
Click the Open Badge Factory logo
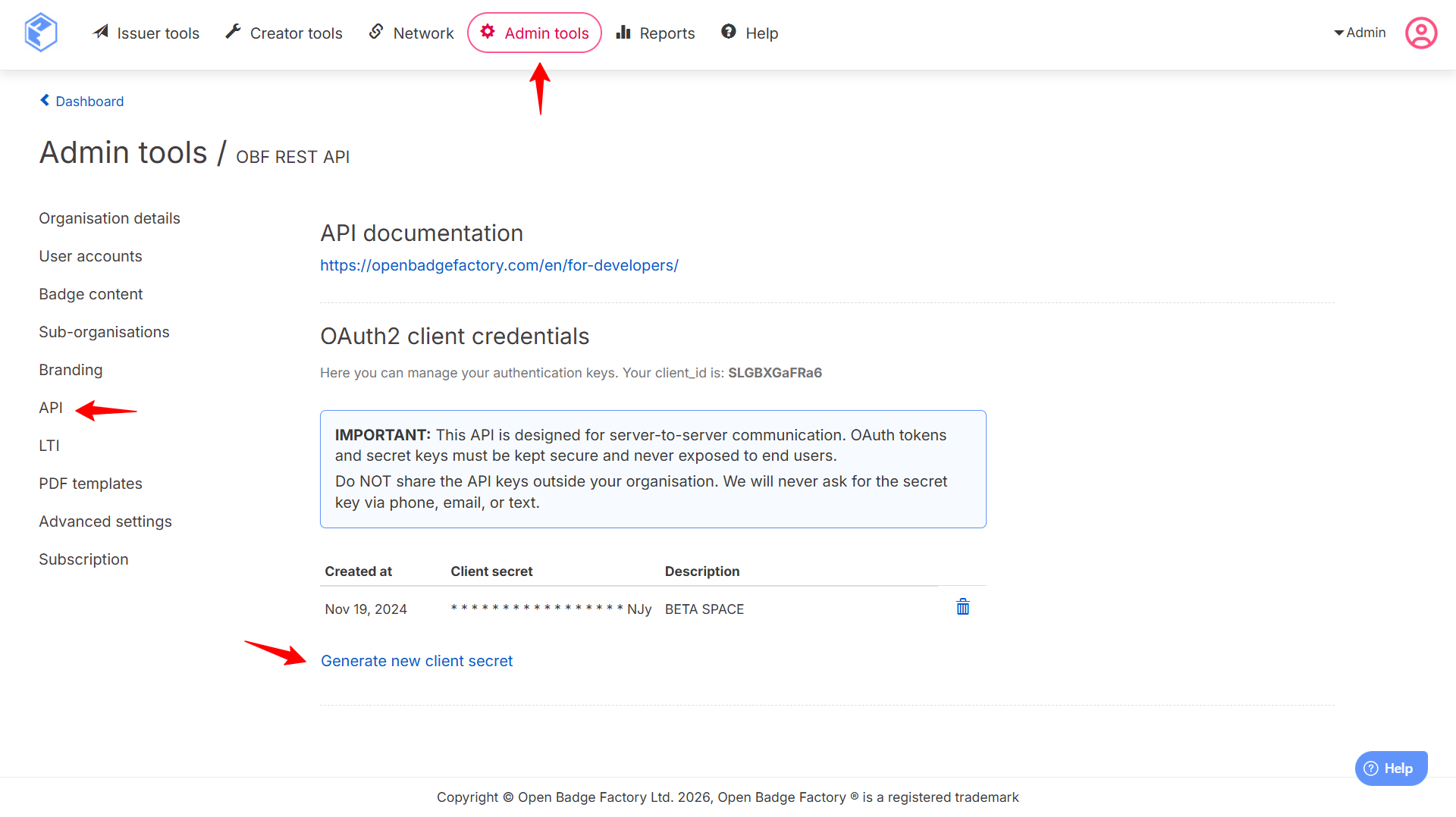coord(41,33)
